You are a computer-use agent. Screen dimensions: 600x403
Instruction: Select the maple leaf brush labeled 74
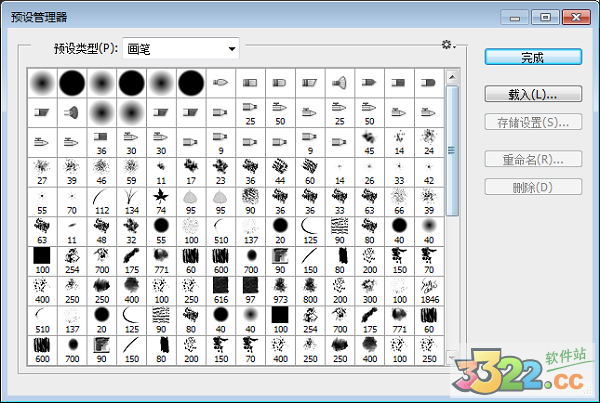161,199
